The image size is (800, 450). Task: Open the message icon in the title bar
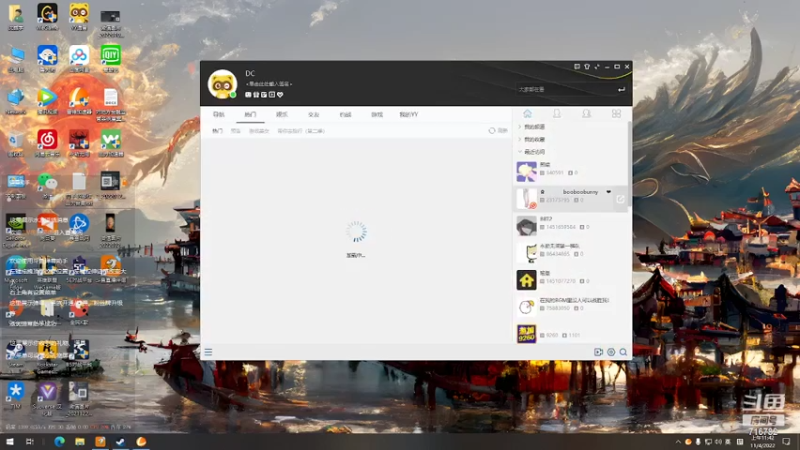(577, 67)
